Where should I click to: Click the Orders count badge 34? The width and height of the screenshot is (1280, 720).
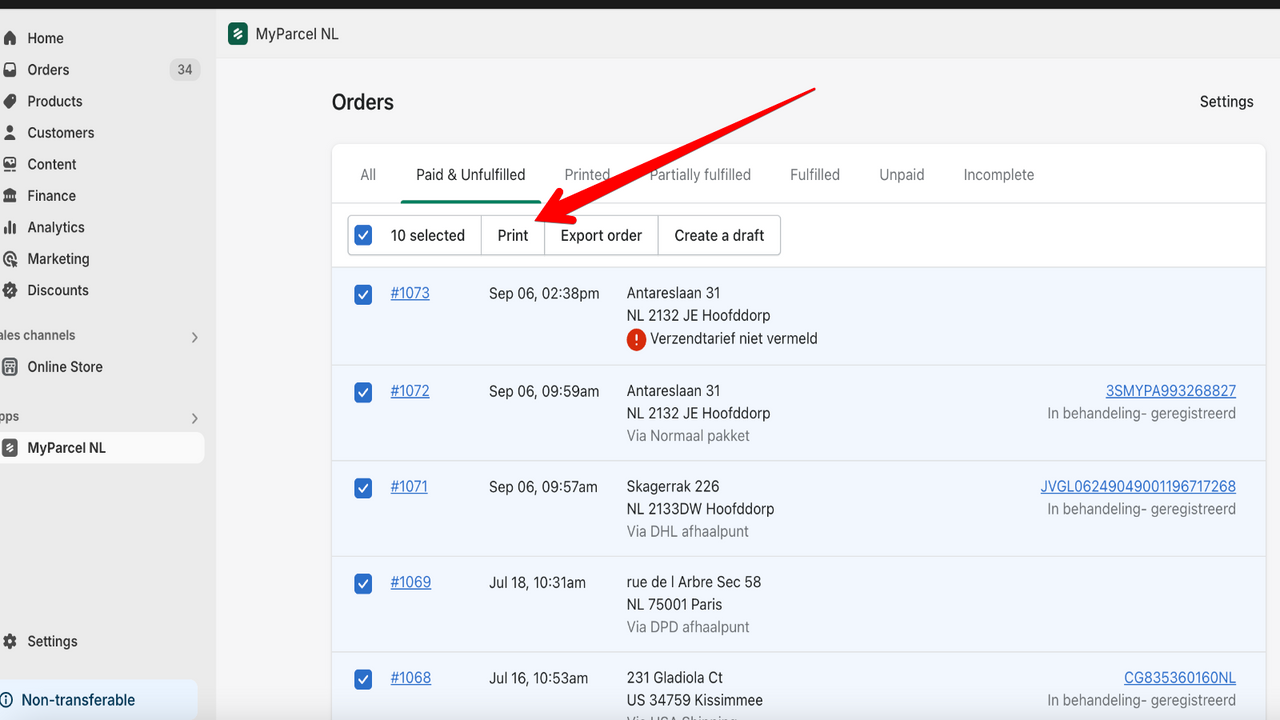(x=185, y=70)
